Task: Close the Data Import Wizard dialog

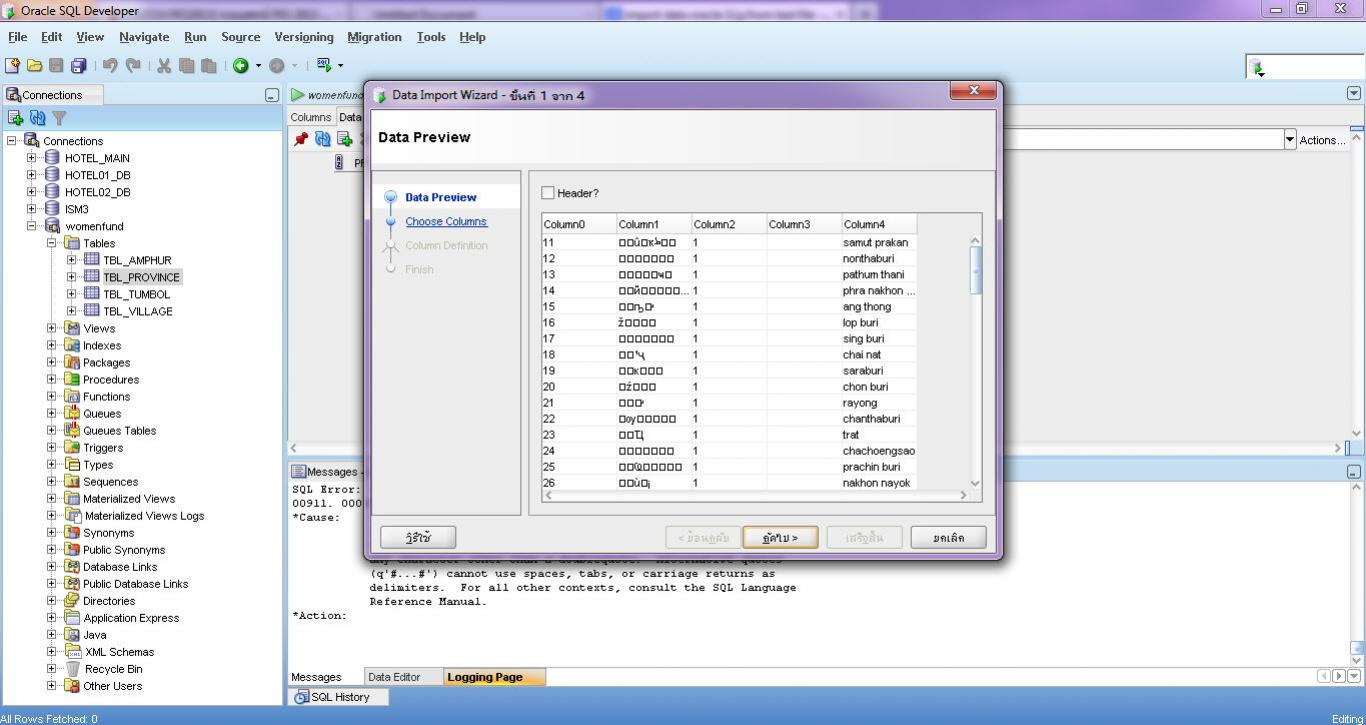Action: click(973, 91)
